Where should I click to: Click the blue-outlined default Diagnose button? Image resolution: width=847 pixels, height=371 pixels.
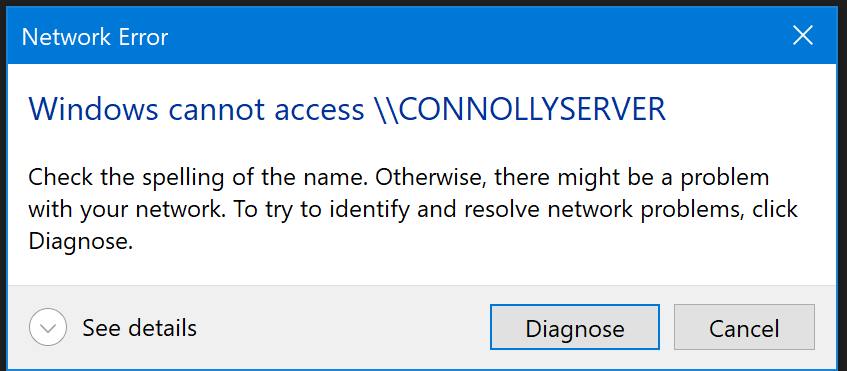coord(575,327)
